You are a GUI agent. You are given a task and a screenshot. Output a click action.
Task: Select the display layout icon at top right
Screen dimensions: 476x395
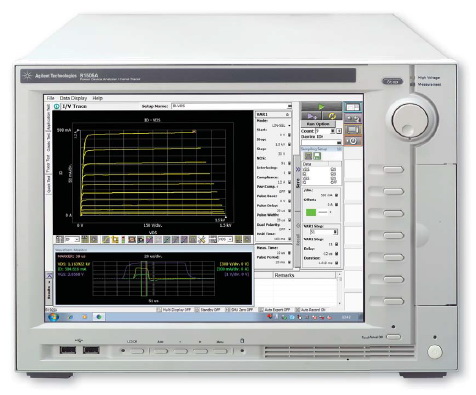[353, 107]
